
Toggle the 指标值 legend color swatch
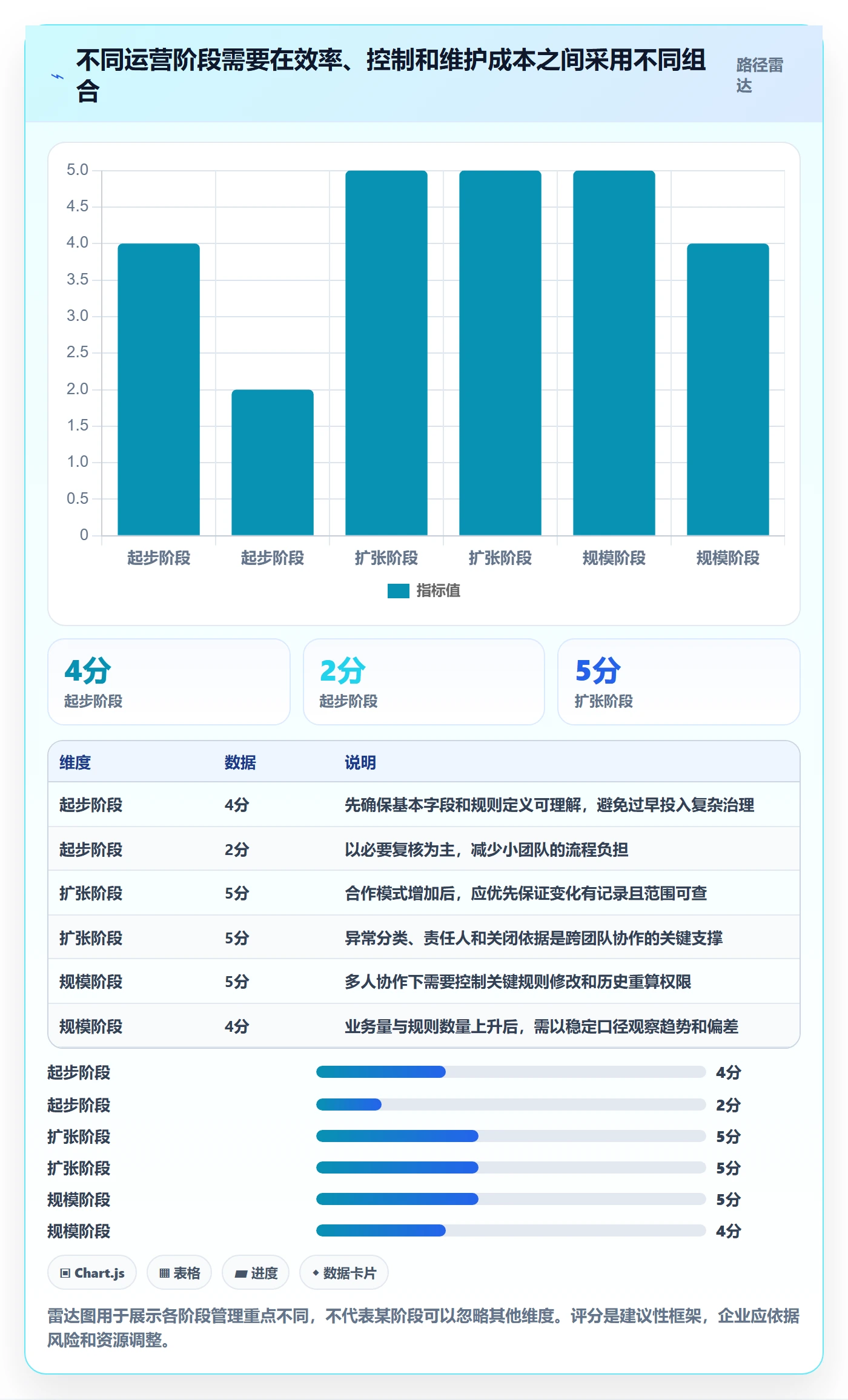399,590
